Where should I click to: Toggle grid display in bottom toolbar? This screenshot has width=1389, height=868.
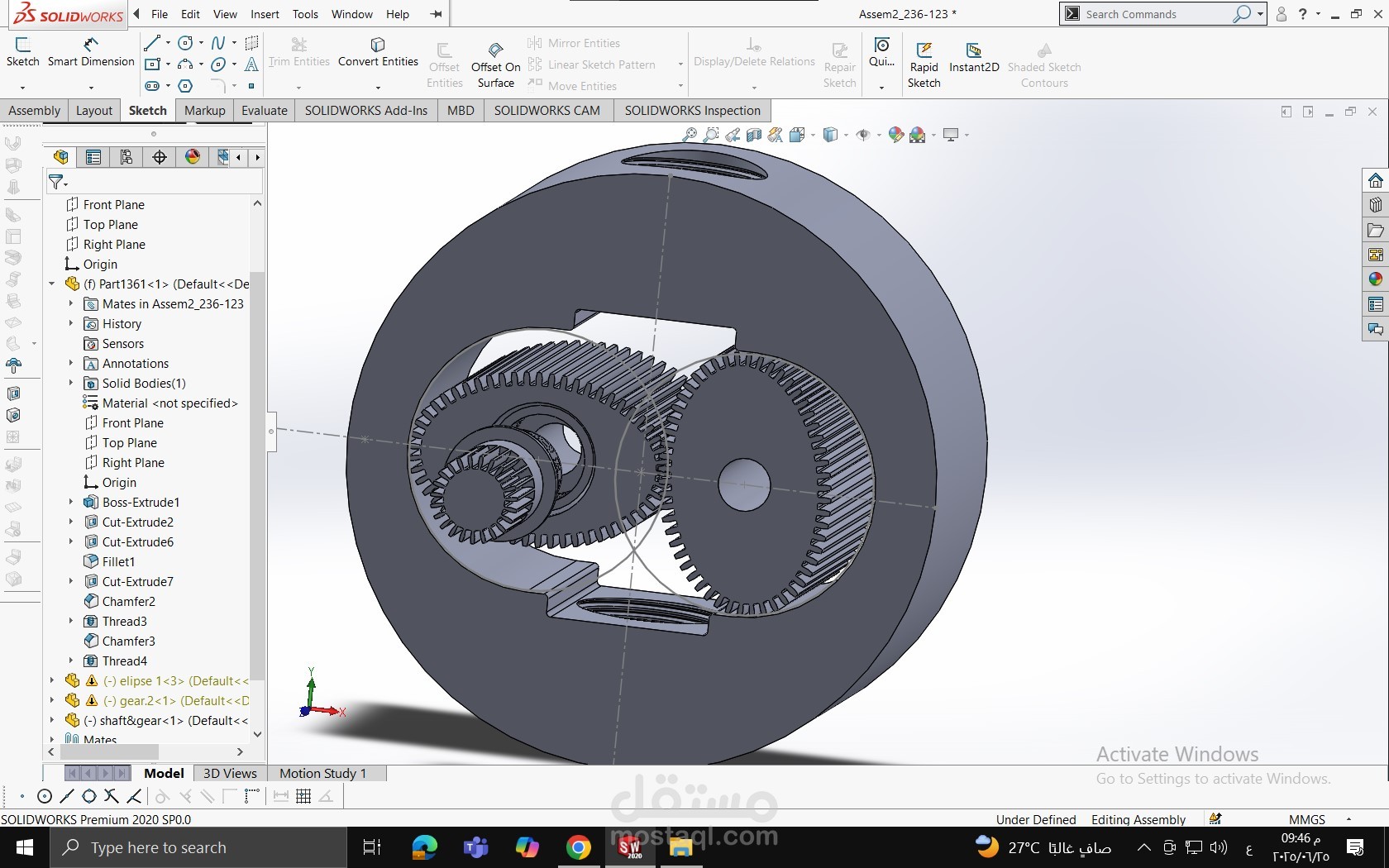303,796
